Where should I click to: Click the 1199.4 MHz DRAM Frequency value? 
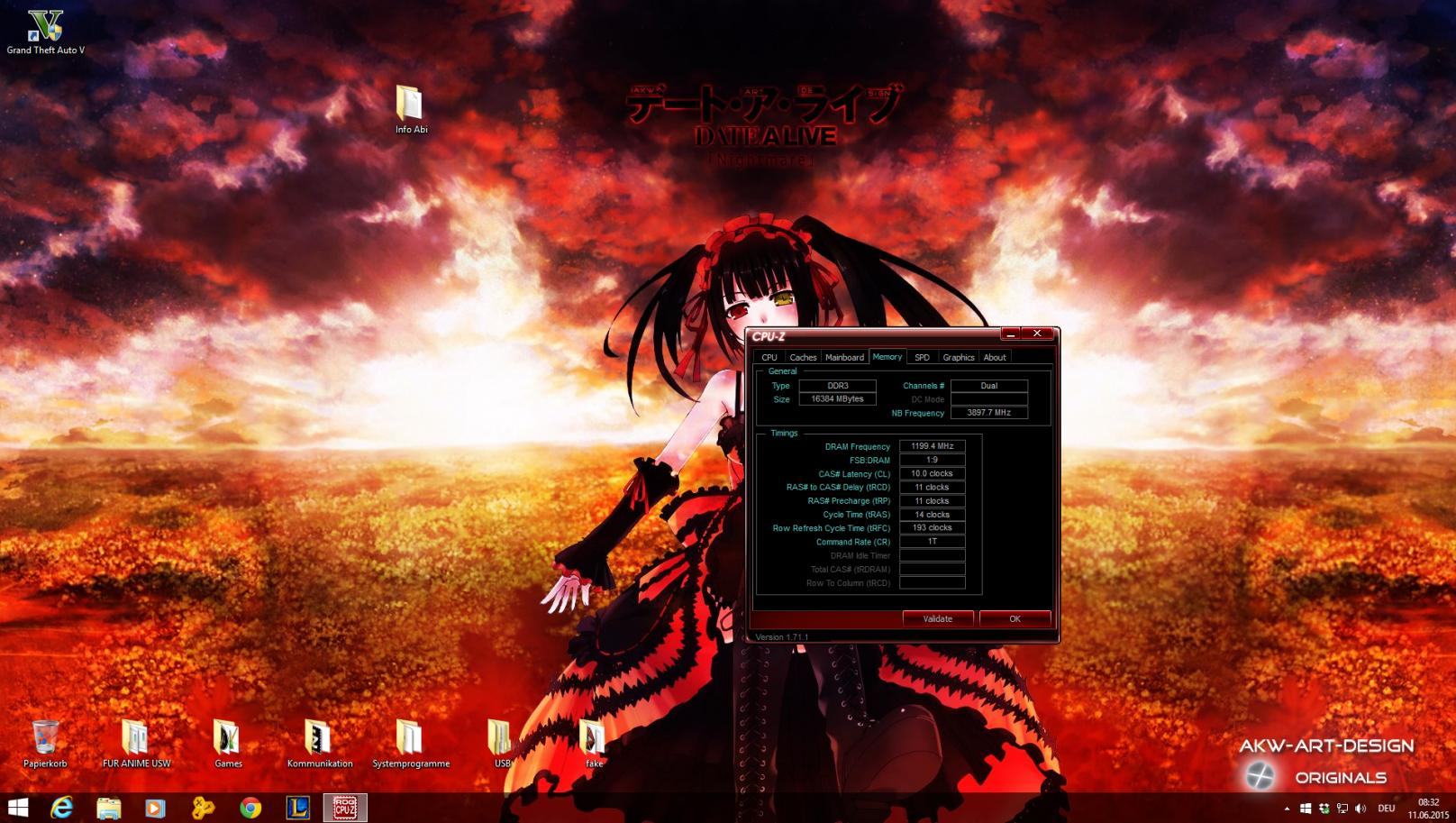click(932, 446)
